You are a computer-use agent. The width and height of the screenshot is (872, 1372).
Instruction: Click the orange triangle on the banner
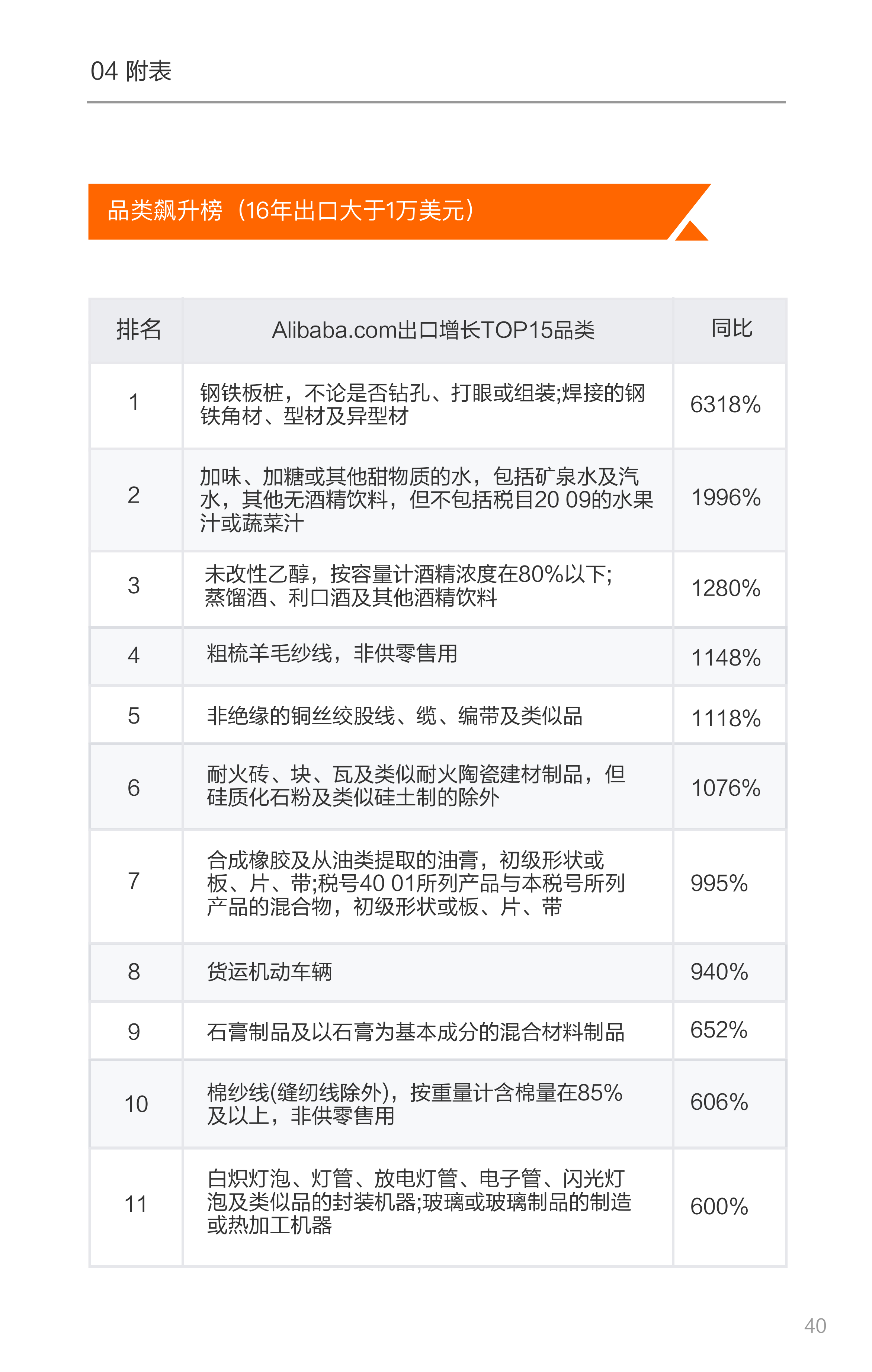[691, 232]
